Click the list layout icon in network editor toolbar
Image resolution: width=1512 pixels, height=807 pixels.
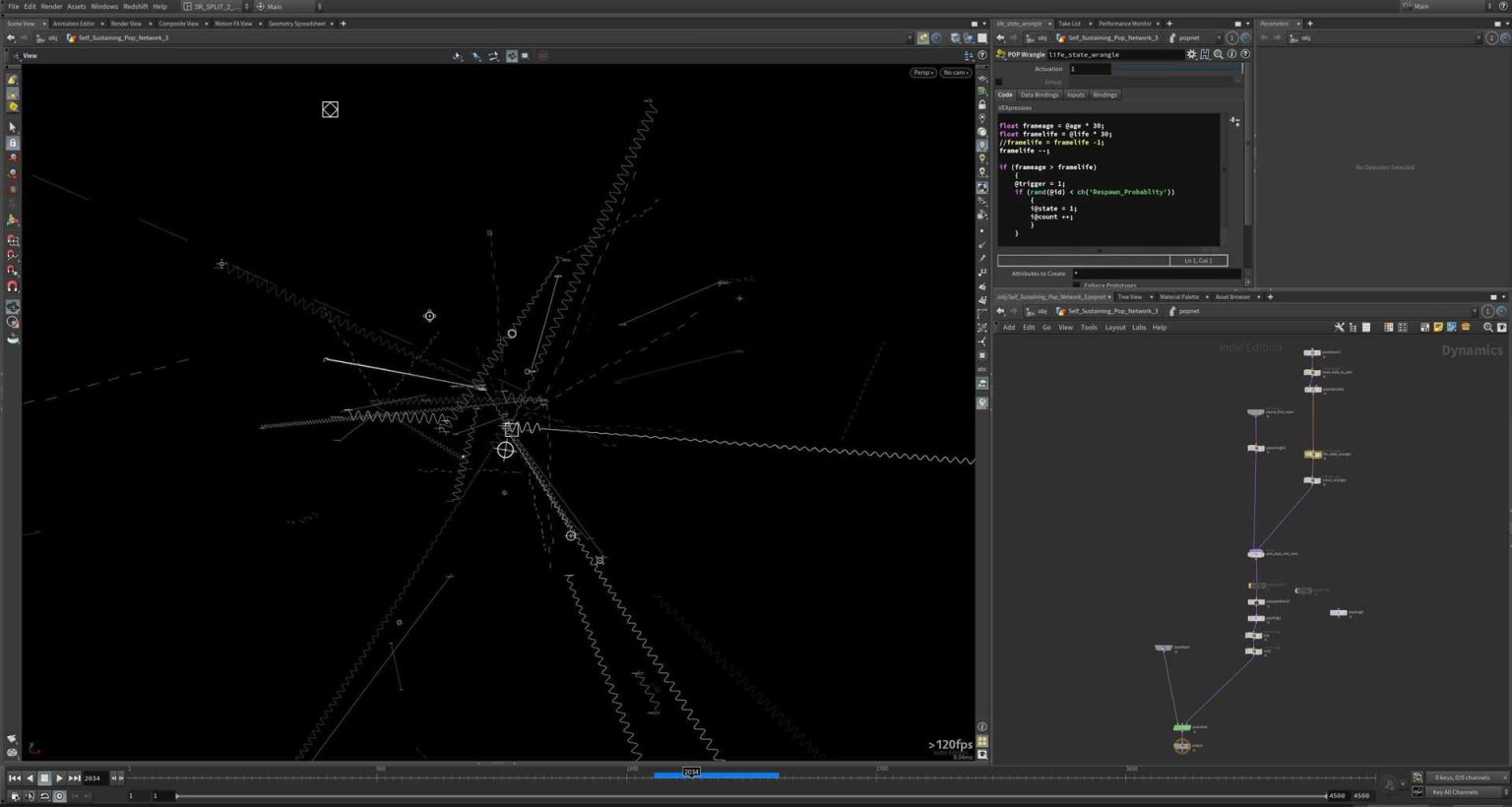pyautogui.click(x=1367, y=327)
